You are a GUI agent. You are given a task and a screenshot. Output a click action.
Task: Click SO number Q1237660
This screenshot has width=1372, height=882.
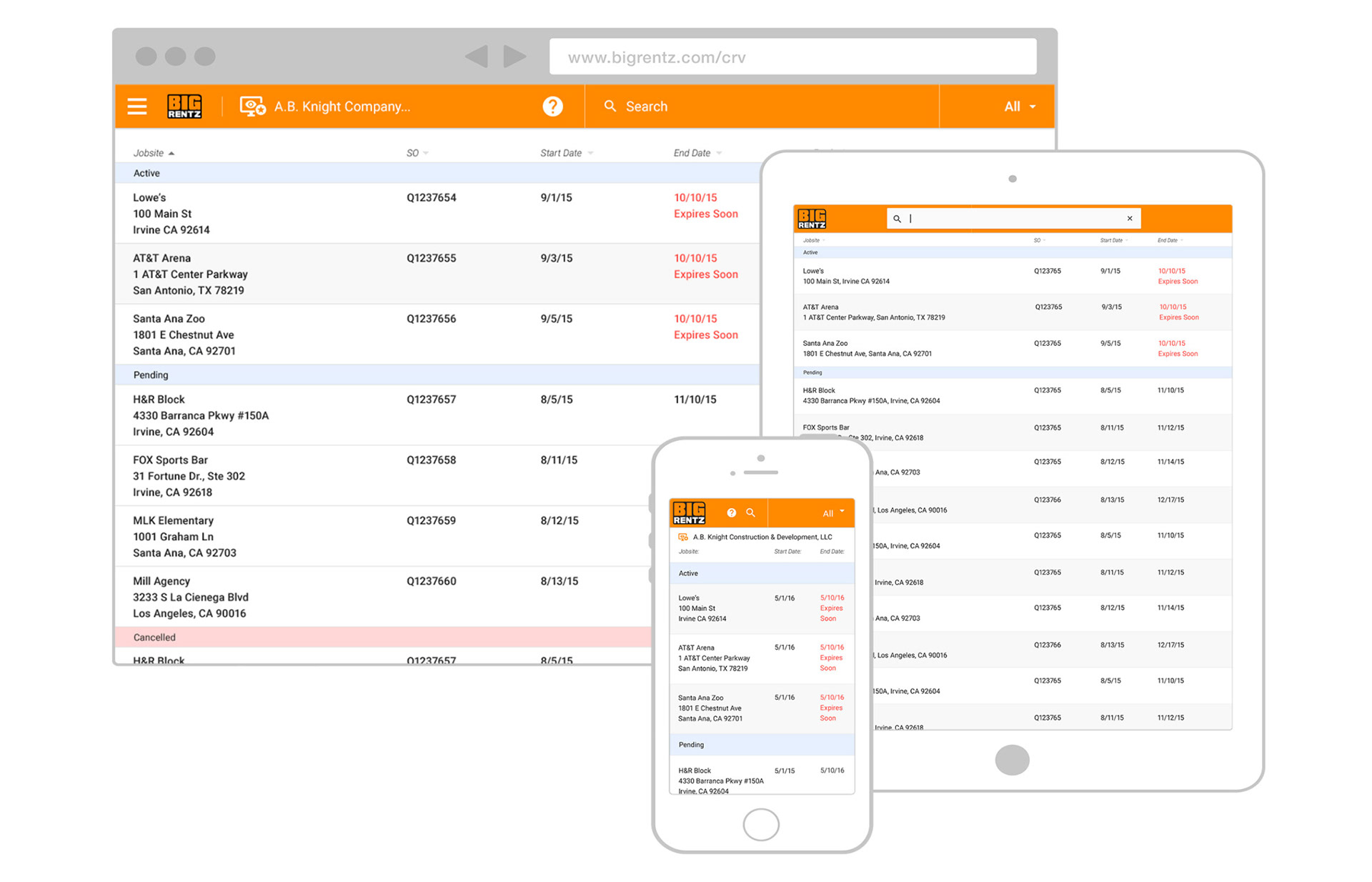431,581
